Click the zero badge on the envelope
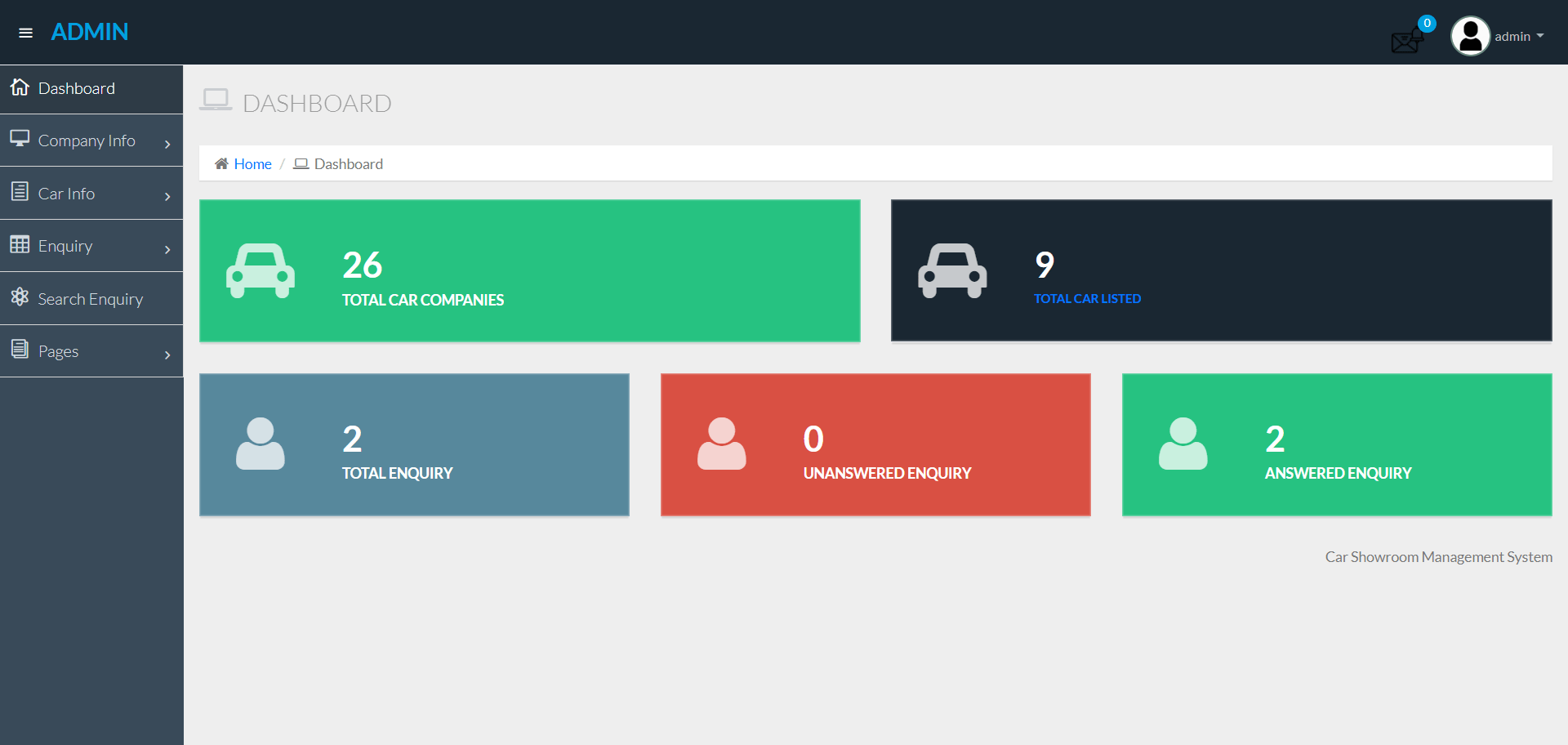This screenshot has height=745, width=1568. (x=1426, y=23)
